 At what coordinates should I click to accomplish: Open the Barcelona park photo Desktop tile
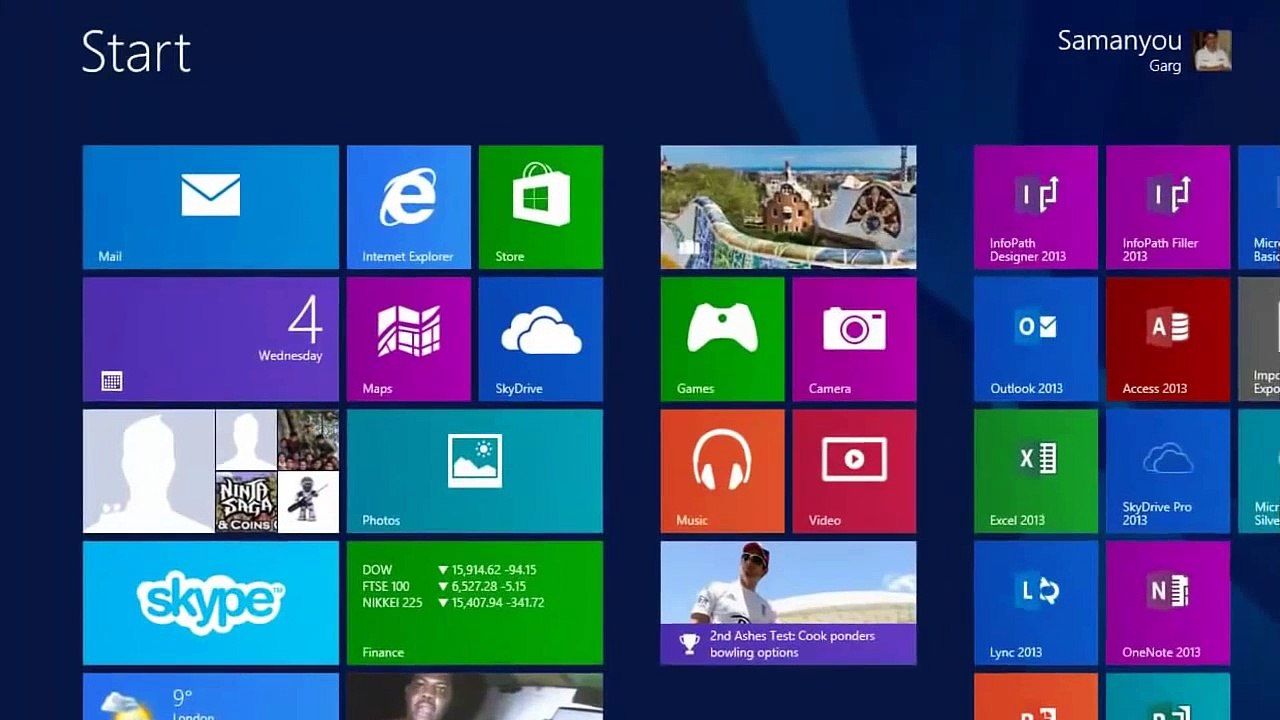(789, 207)
